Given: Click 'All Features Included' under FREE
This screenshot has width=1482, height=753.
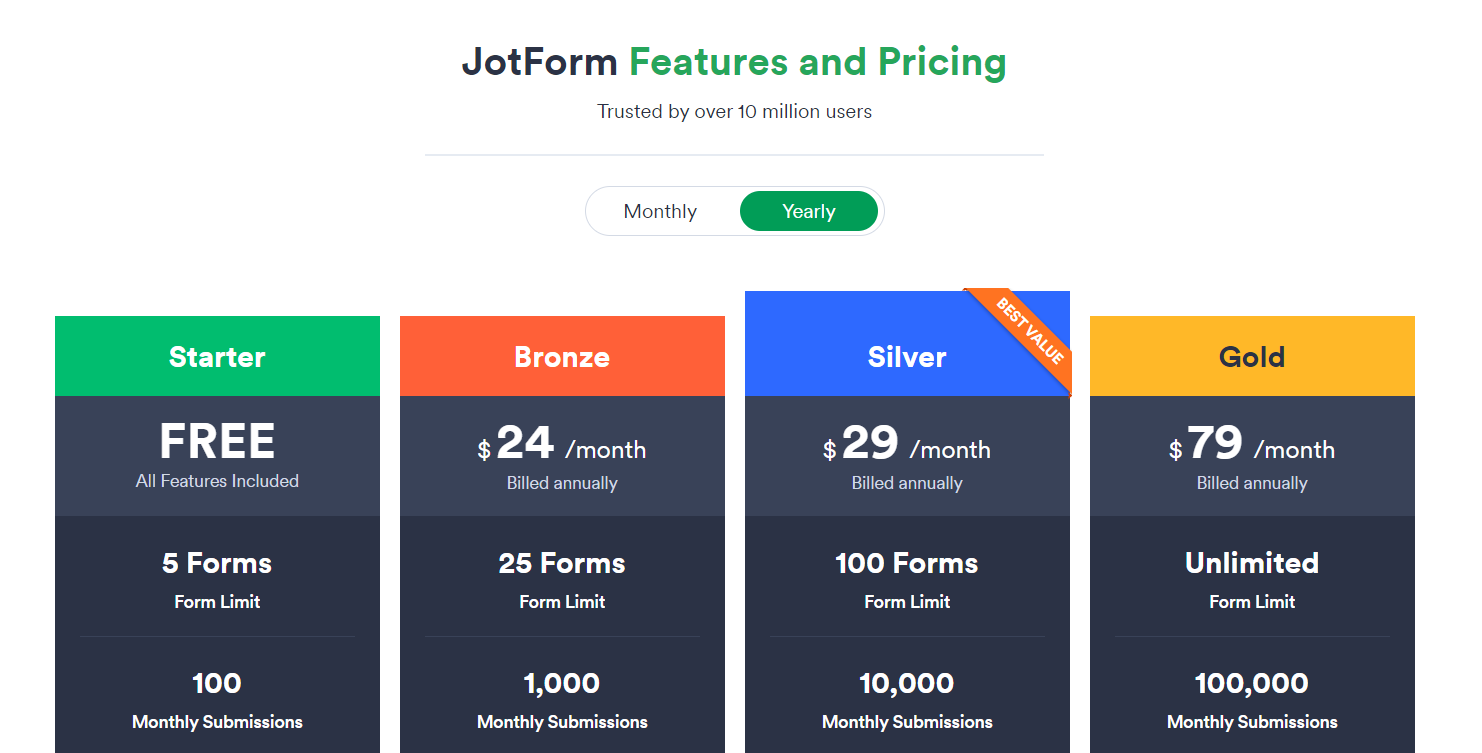Looking at the screenshot, I should (217, 480).
